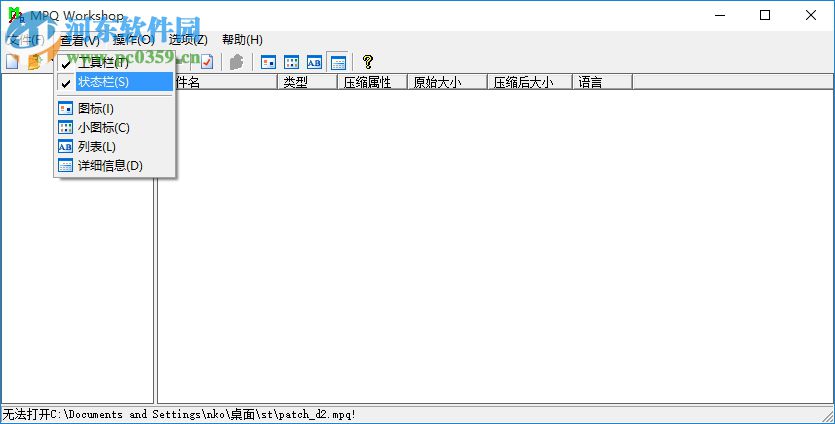This screenshot has width=835, height=424.
Task: Click the yellow question mark help icon
Action: tap(367, 62)
